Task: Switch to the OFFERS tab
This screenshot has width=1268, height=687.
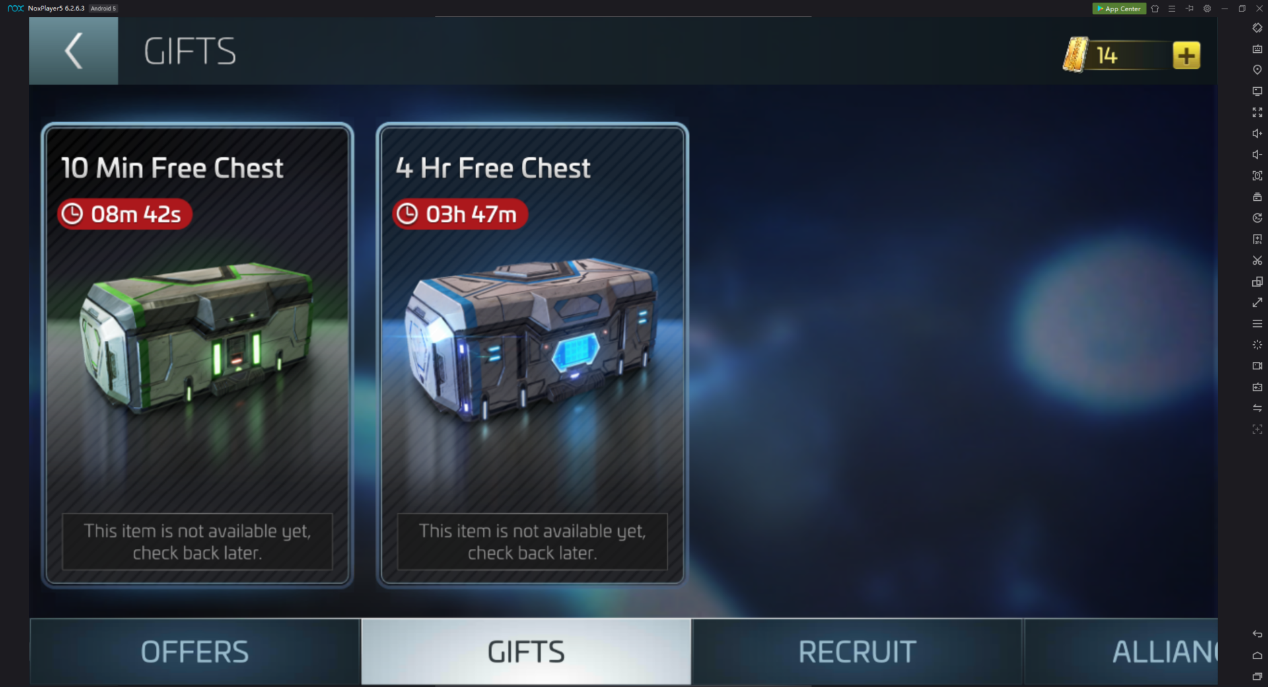Action: 194,652
